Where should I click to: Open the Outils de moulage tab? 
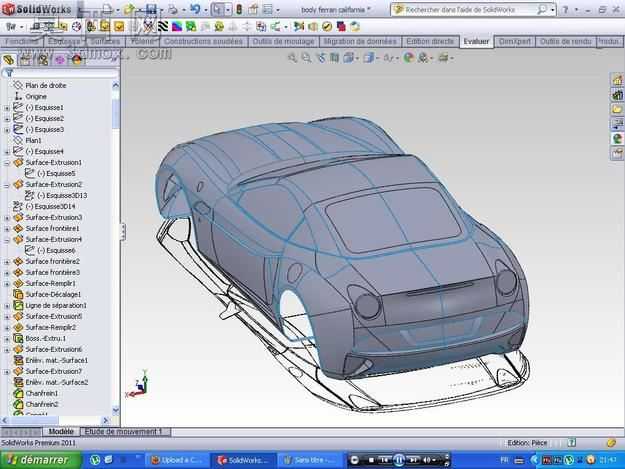(x=283, y=41)
